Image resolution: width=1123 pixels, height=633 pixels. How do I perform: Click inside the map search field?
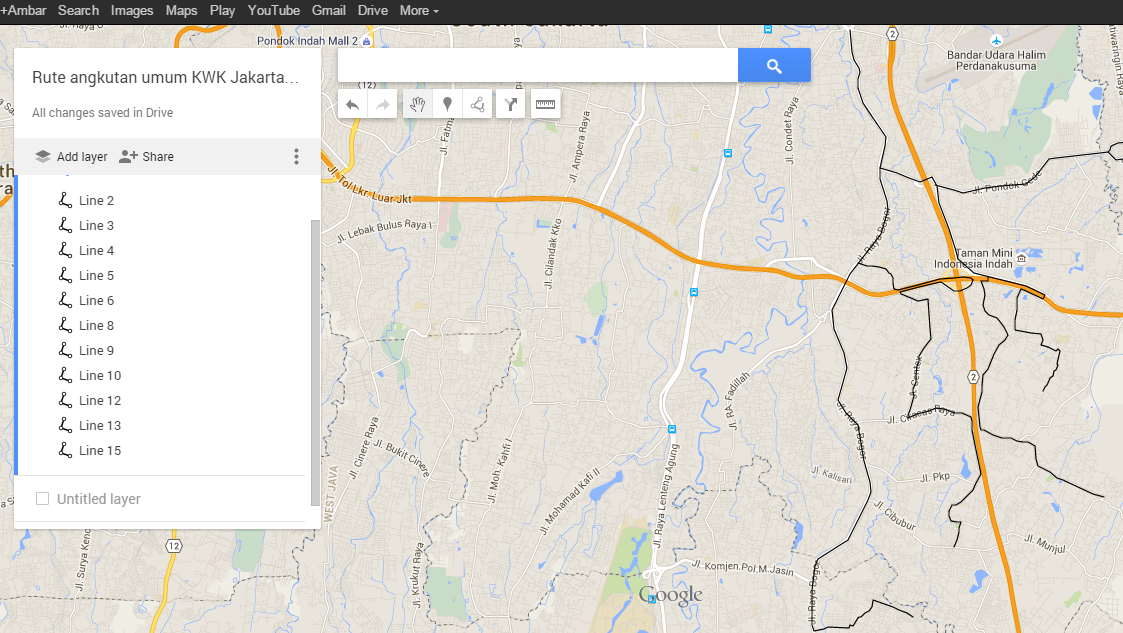538,66
